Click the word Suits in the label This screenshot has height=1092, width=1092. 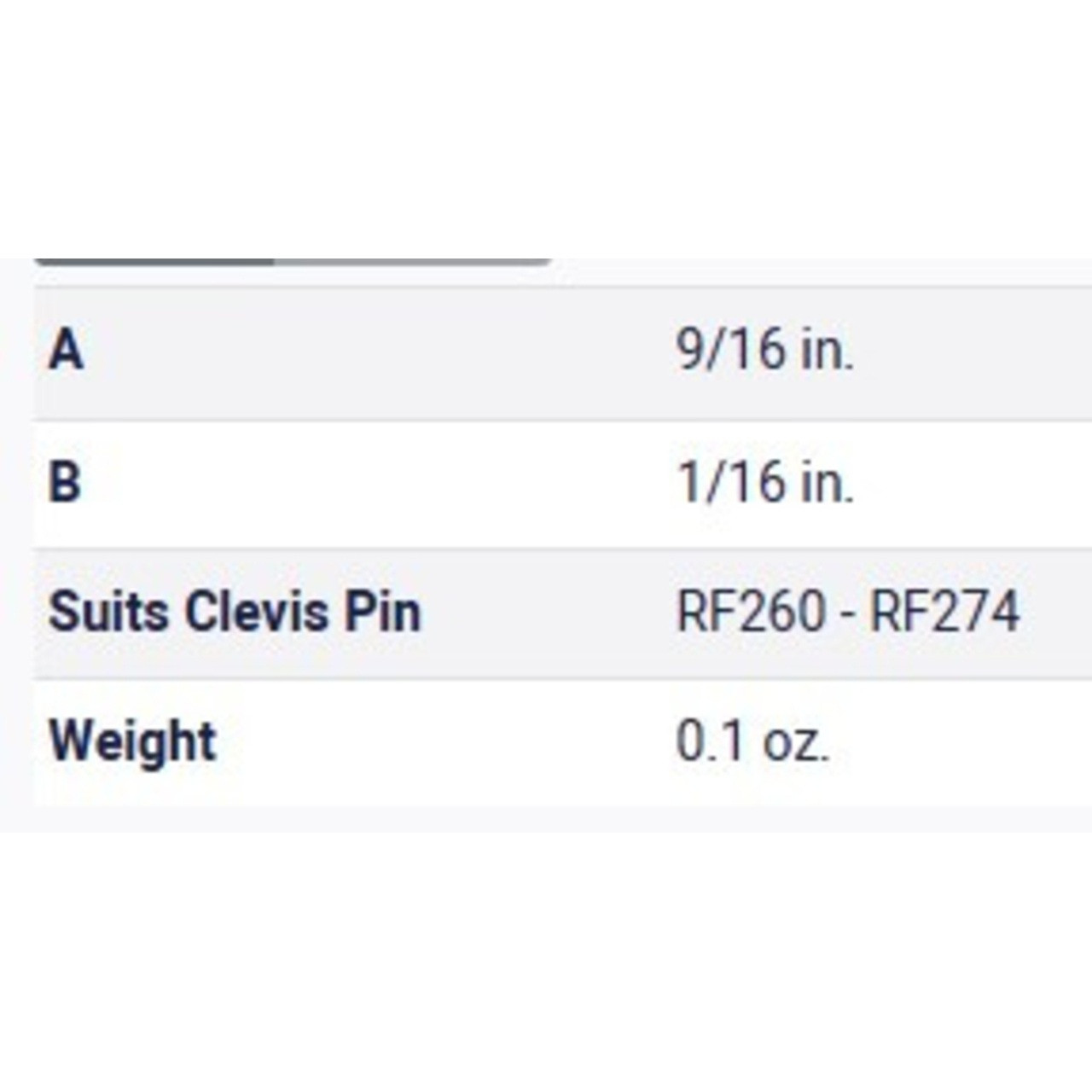point(108,612)
